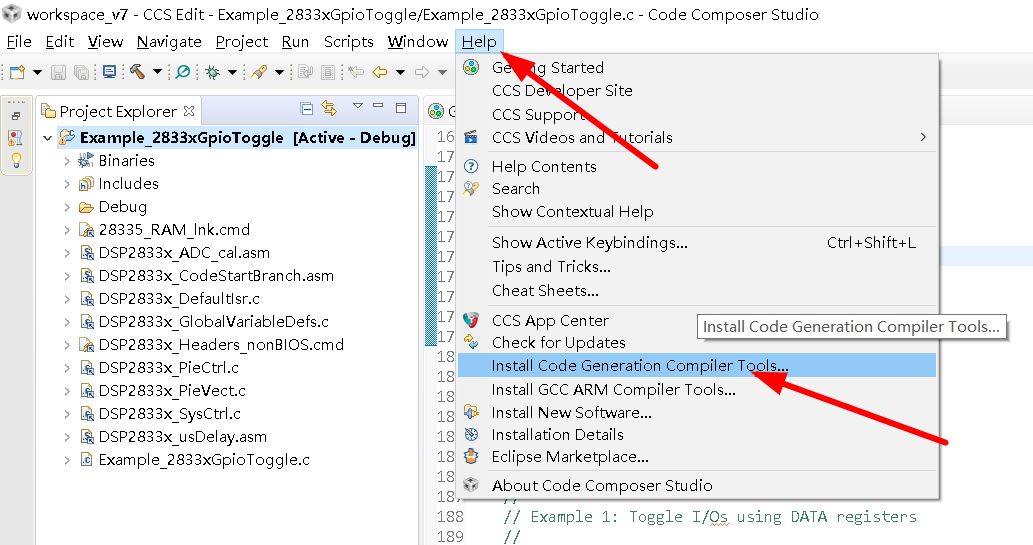This screenshot has height=545, width=1033.
Task: Click the New wizard toolbar icon
Action: point(17,72)
